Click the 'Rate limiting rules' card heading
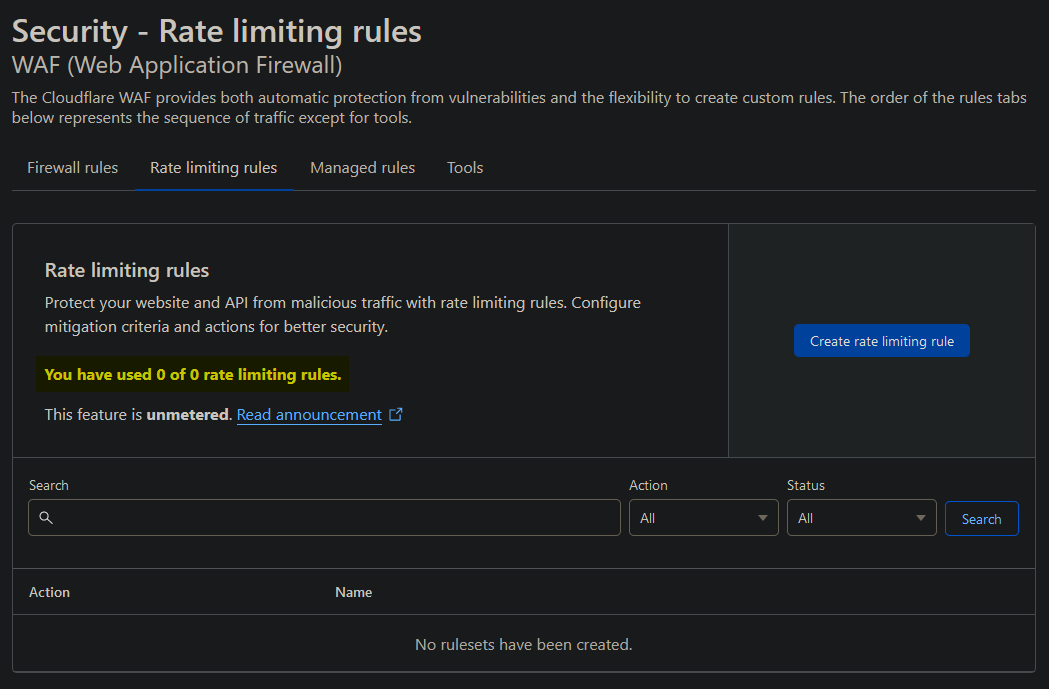 click(x=127, y=270)
